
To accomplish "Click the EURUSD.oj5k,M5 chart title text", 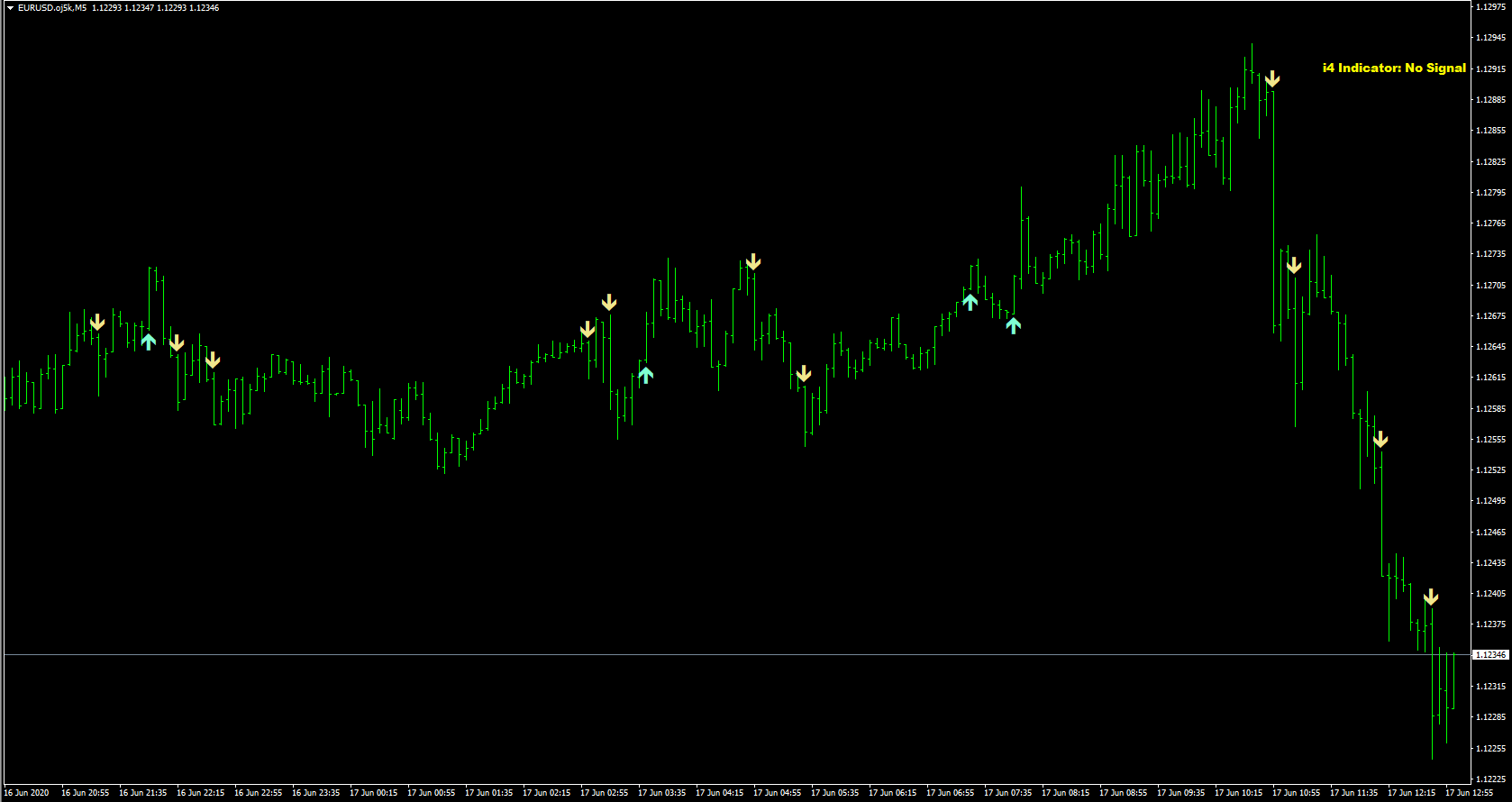I will pos(52,8).
